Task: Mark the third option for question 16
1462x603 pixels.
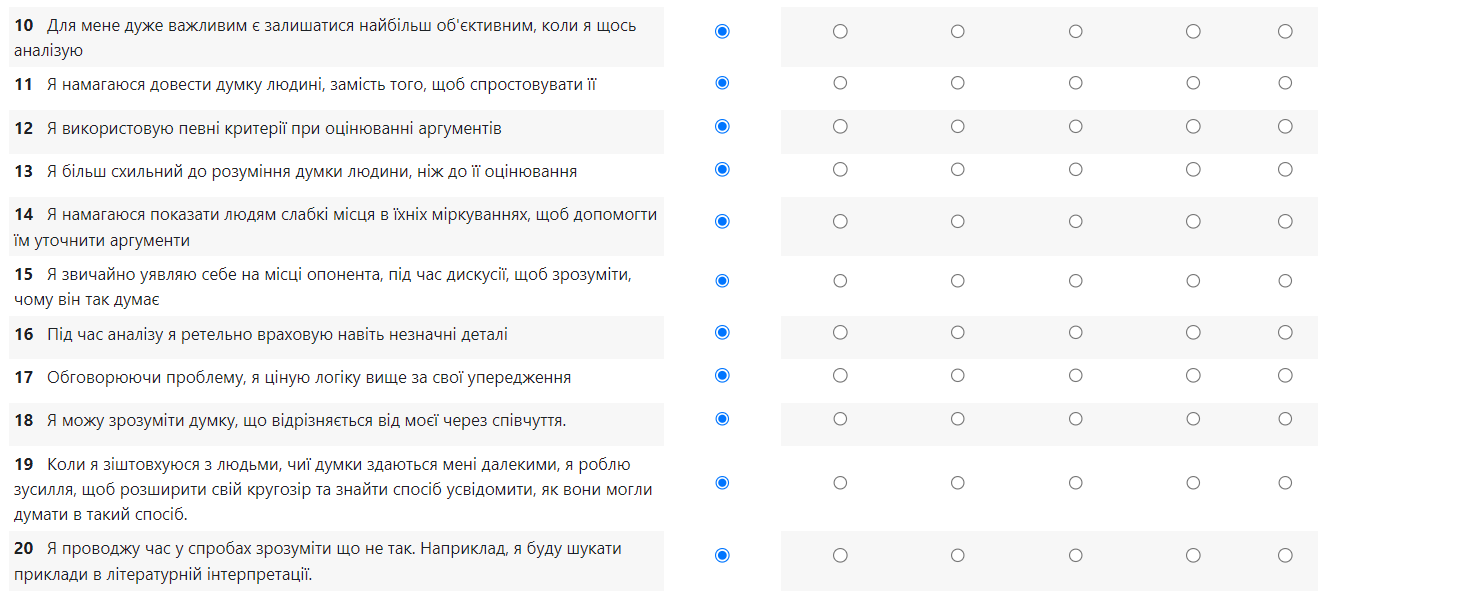Action: click(x=958, y=332)
